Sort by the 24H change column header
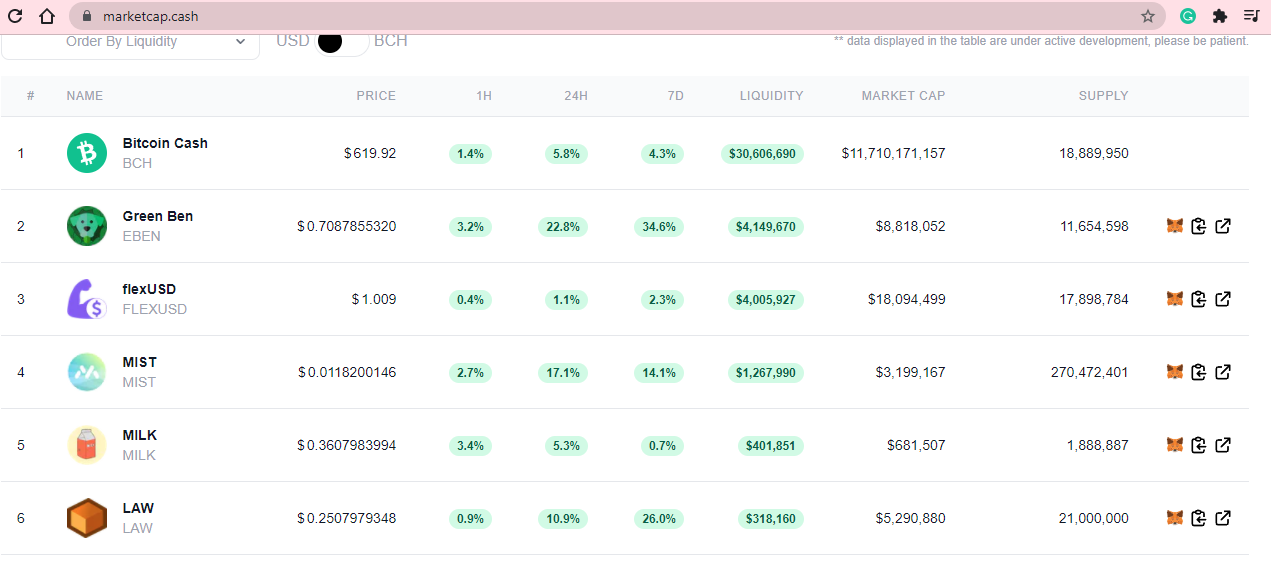Screen dimensions: 1271x563 [576, 96]
